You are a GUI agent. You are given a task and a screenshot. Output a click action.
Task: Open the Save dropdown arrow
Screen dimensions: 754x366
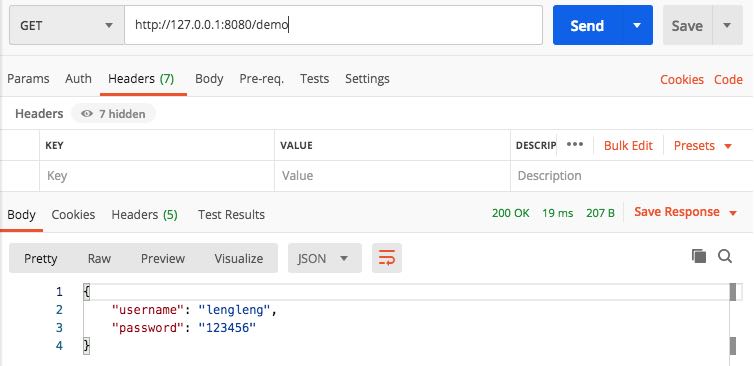[x=727, y=25]
